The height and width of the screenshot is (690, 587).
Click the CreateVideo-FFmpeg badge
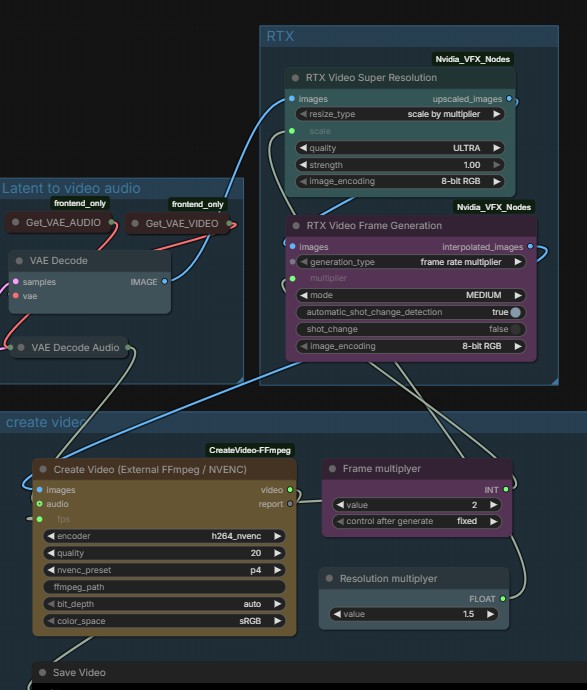click(x=250, y=450)
